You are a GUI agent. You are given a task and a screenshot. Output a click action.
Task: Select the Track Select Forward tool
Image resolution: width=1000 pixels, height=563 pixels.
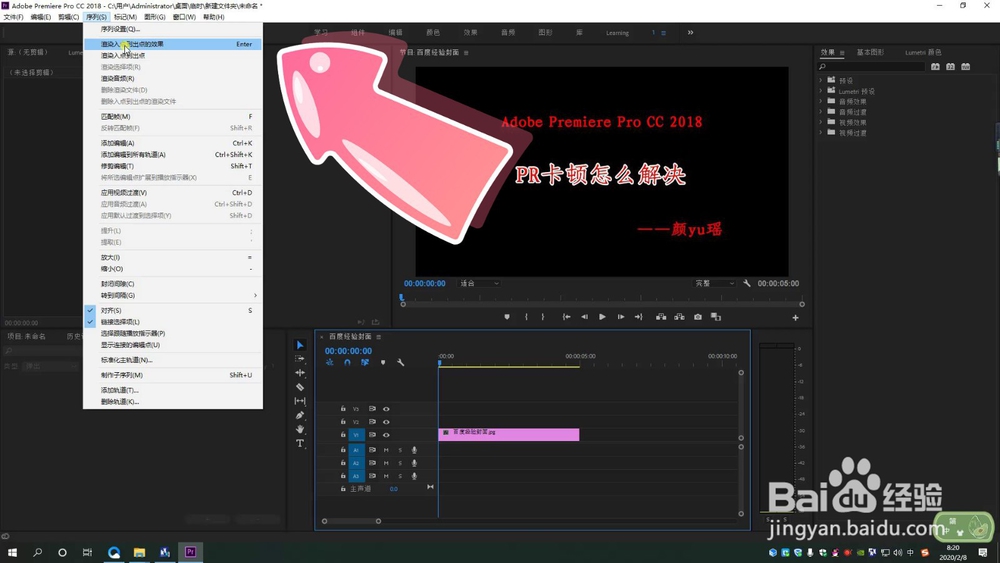(x=300, y=359)
